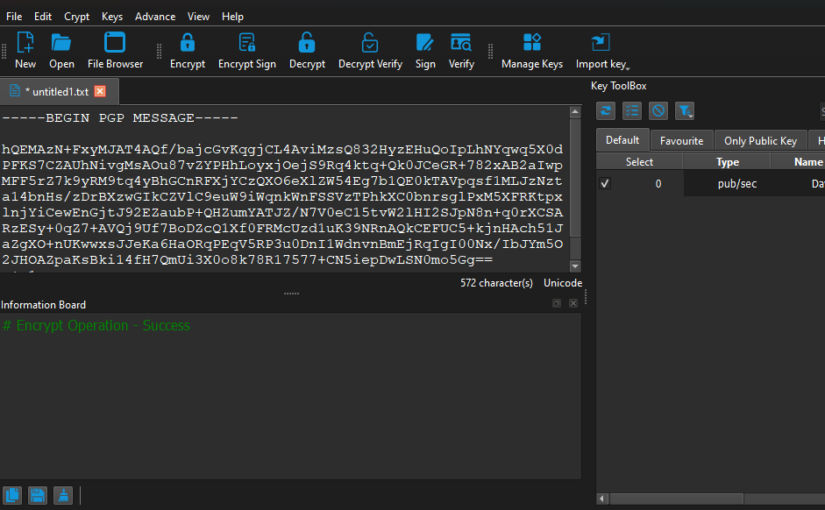This screenshot has height=510, width=825.
Task: Float the Information Board panel
Action: (x=557, y=304)
